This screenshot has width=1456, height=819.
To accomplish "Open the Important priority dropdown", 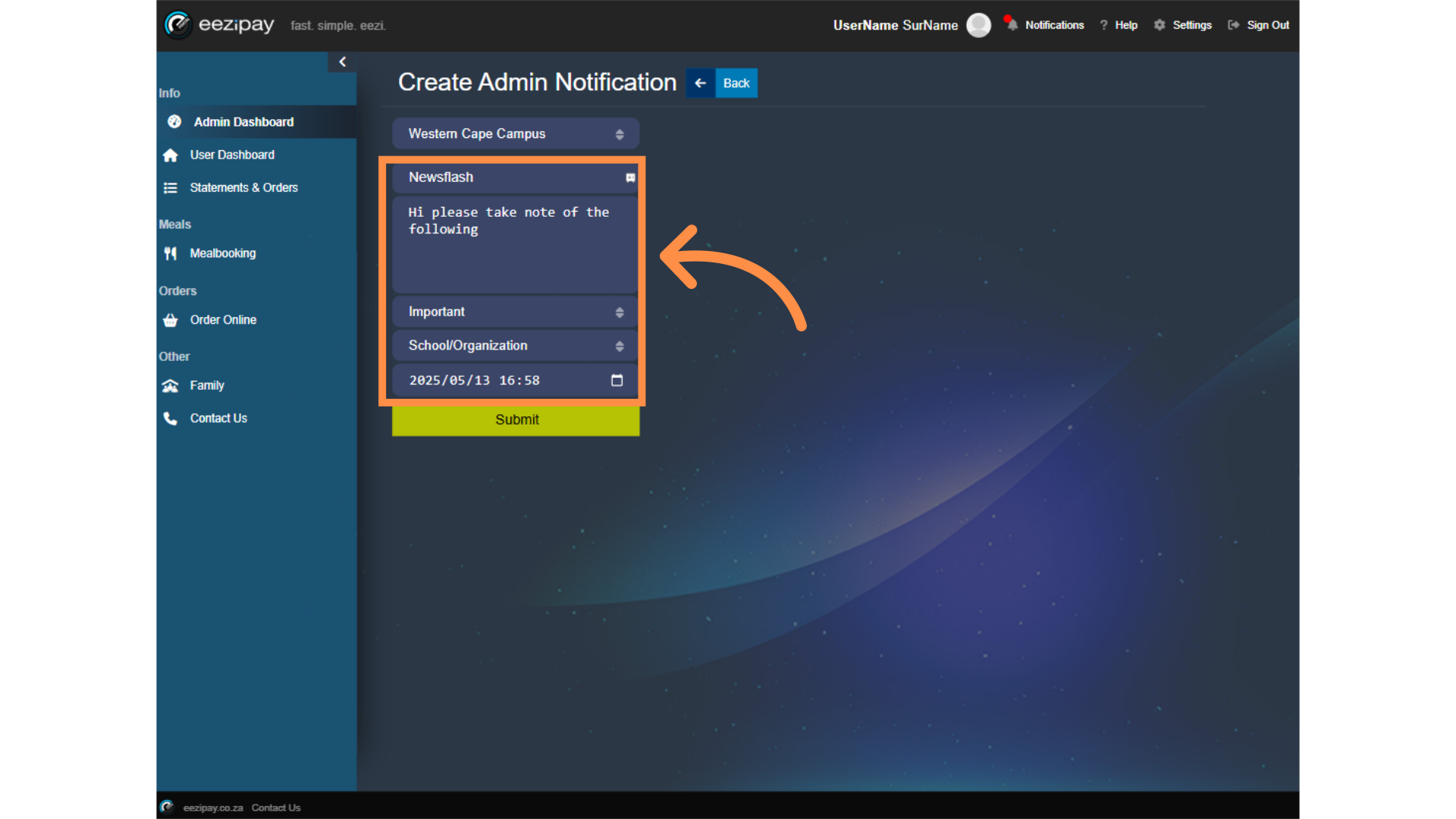I will pos(516,312).
